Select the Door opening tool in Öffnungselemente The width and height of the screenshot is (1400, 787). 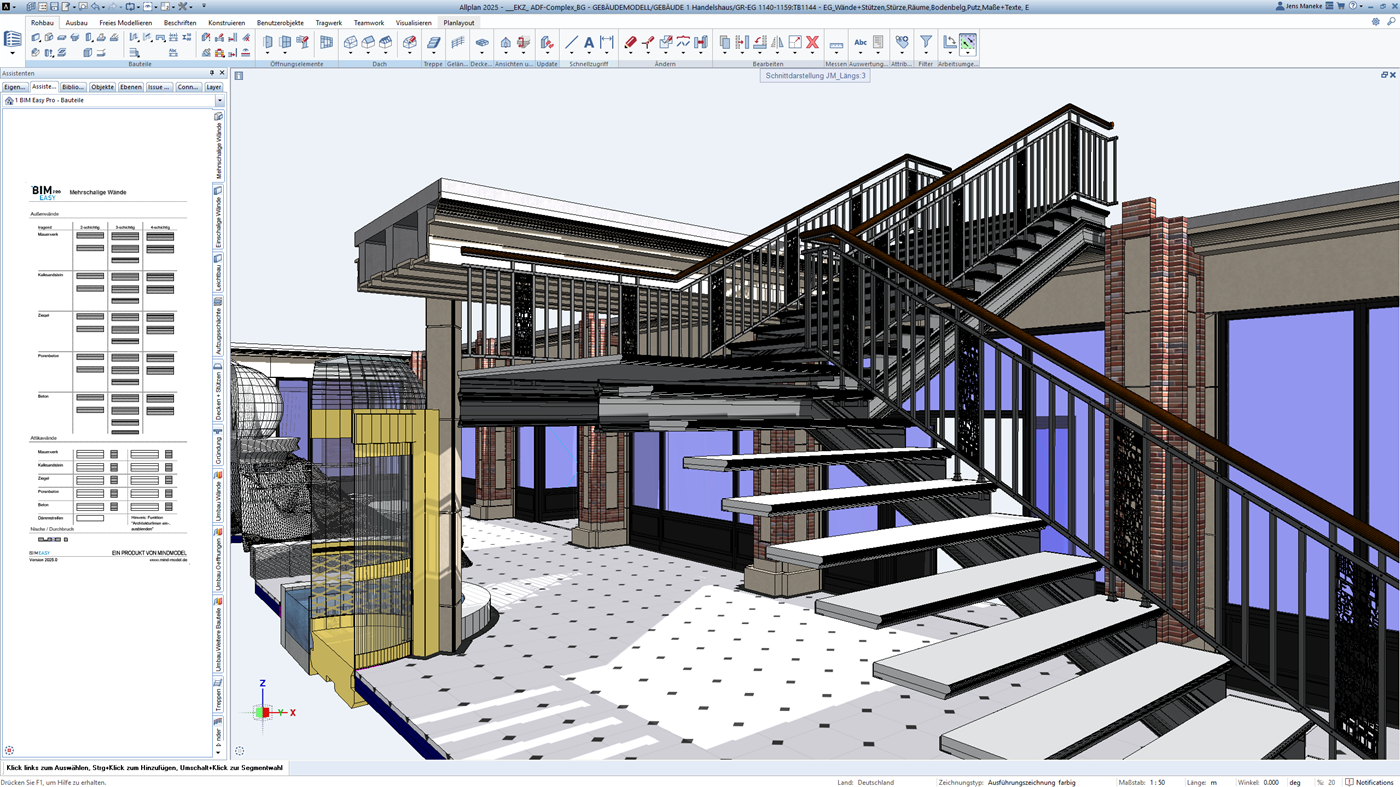click(268, 42)
